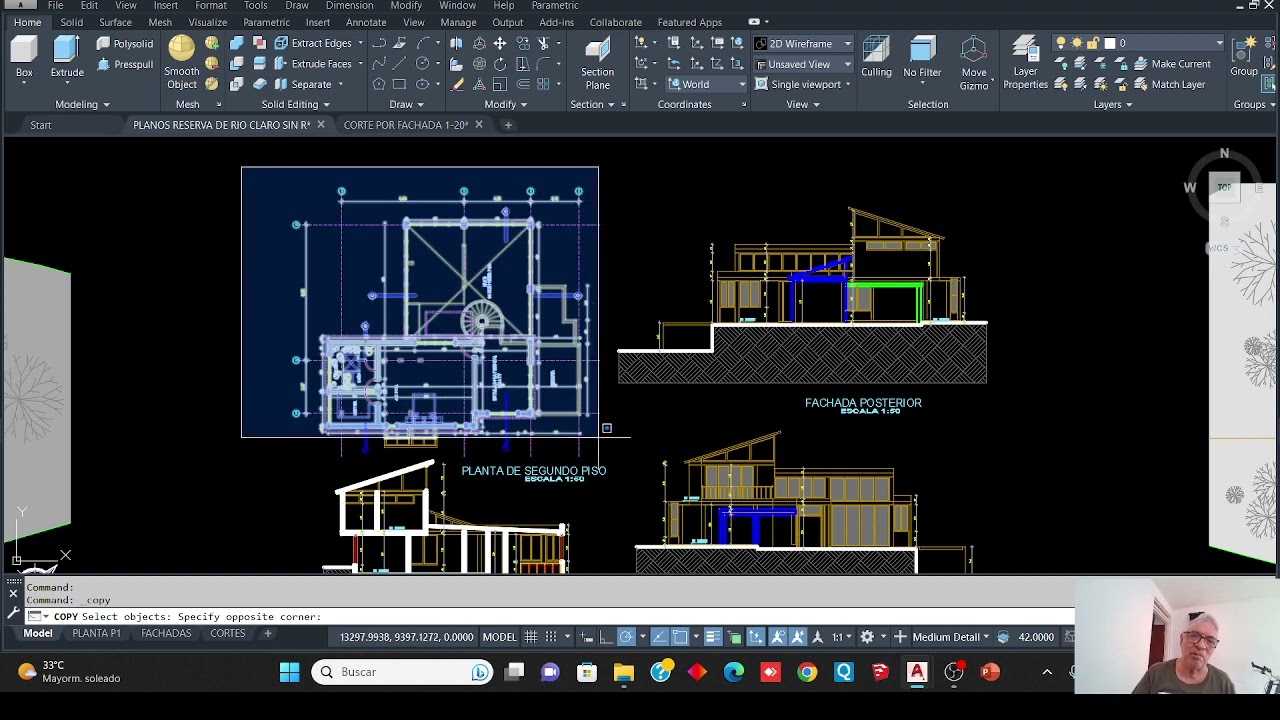Open the Solid ribbon tab
The image size is (1280, 720).
(71, 22)
